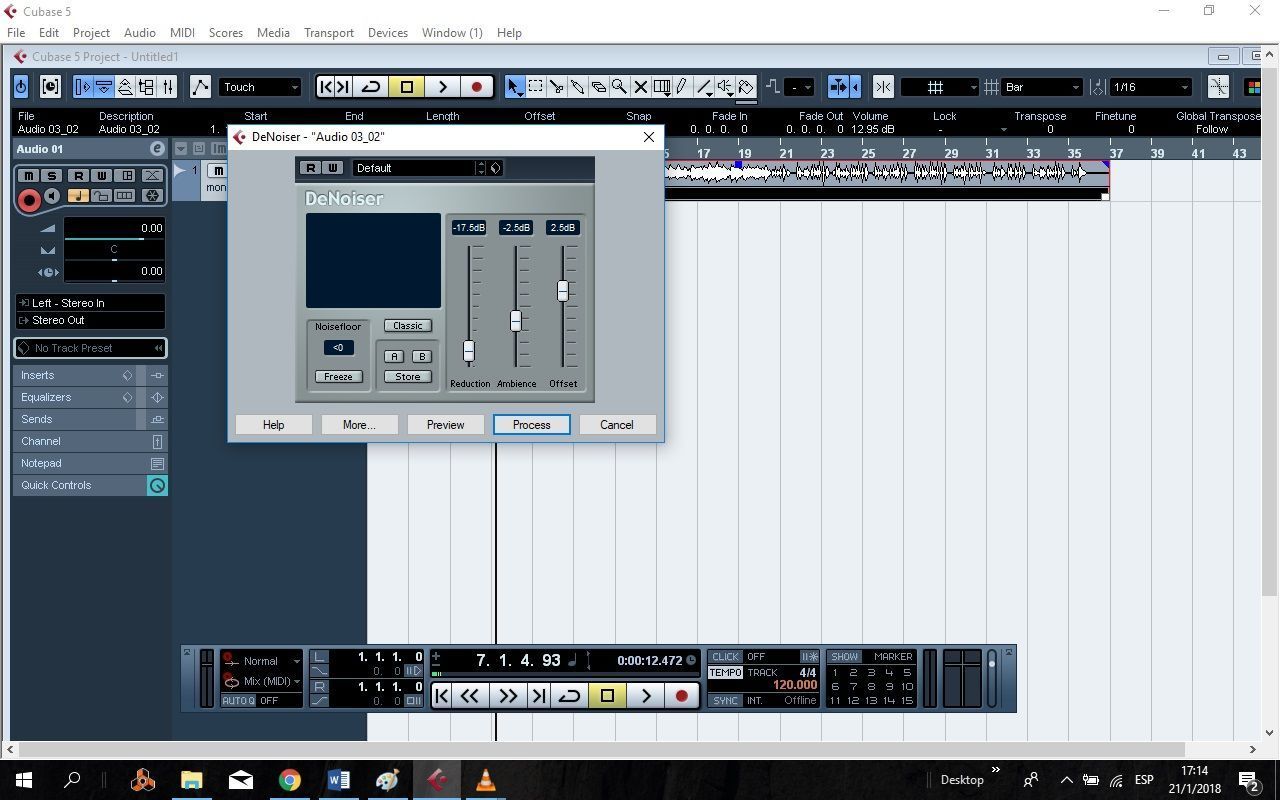This screenshot has width=1280, height=800.
Task: Toggle Mute in the Audio 01 inspector
Action: coord(29,176)
